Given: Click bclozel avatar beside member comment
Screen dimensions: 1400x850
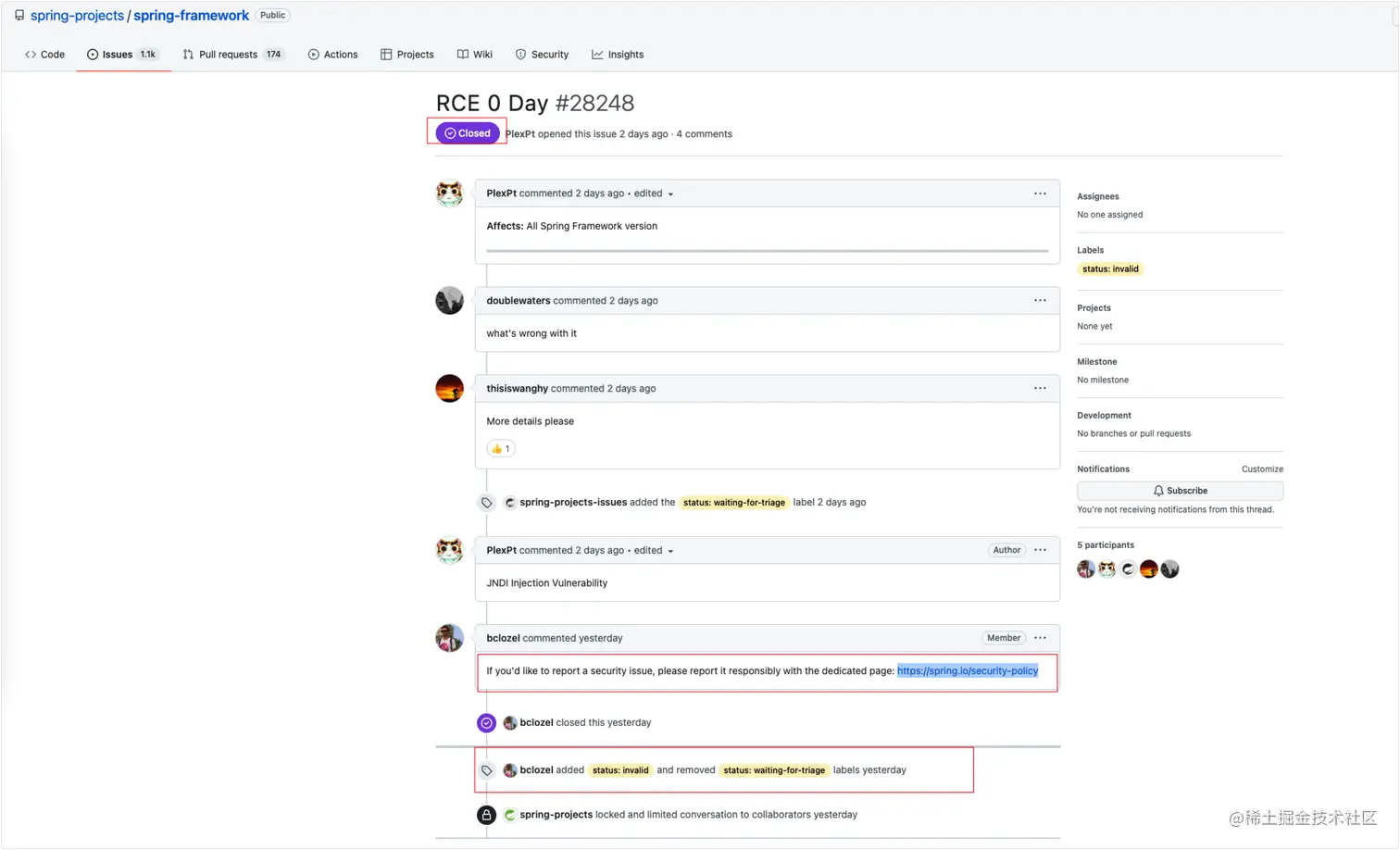Looking at the screenshot, I should point(449,638).
